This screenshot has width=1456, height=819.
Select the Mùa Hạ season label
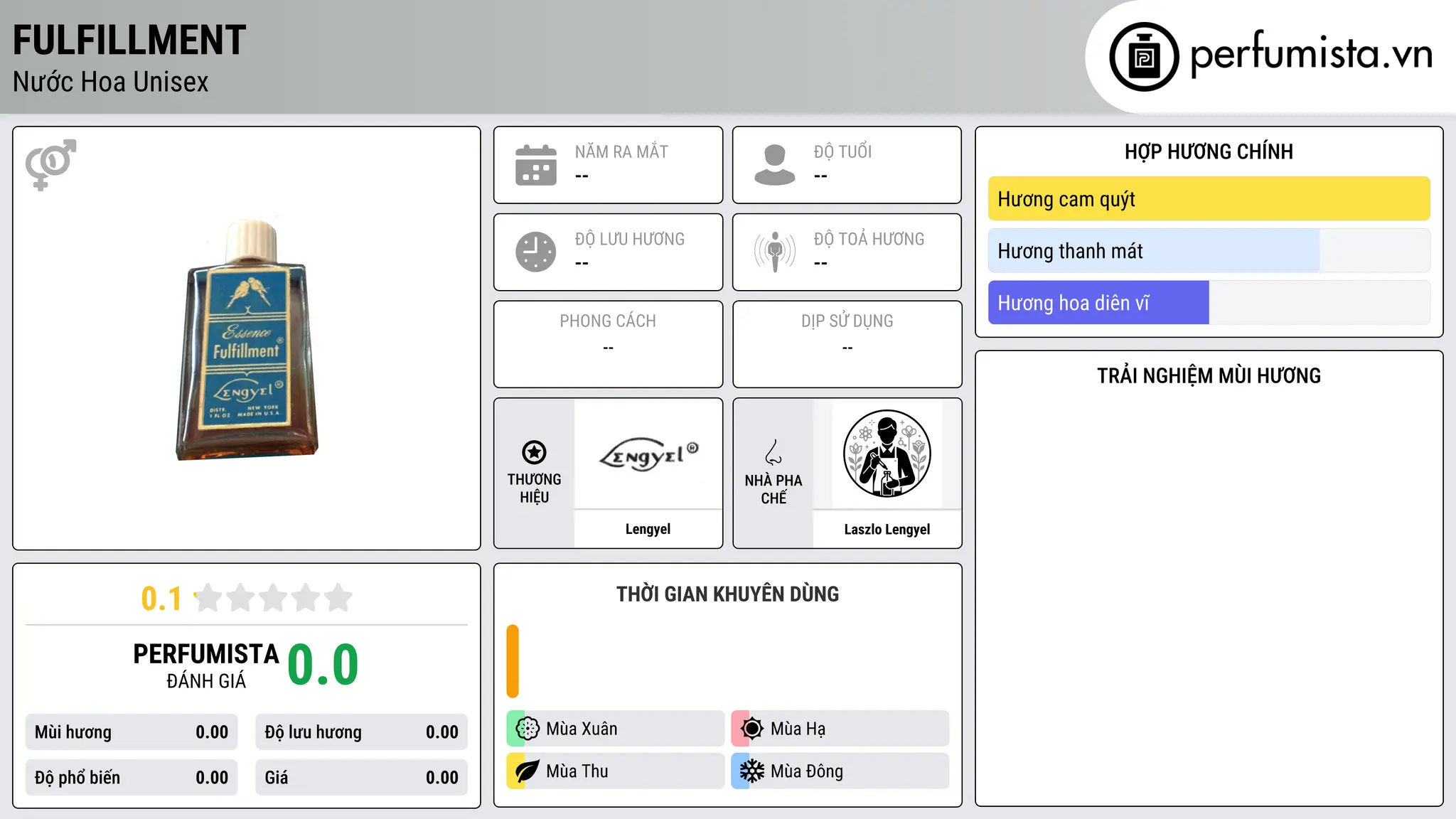(798, 729)
